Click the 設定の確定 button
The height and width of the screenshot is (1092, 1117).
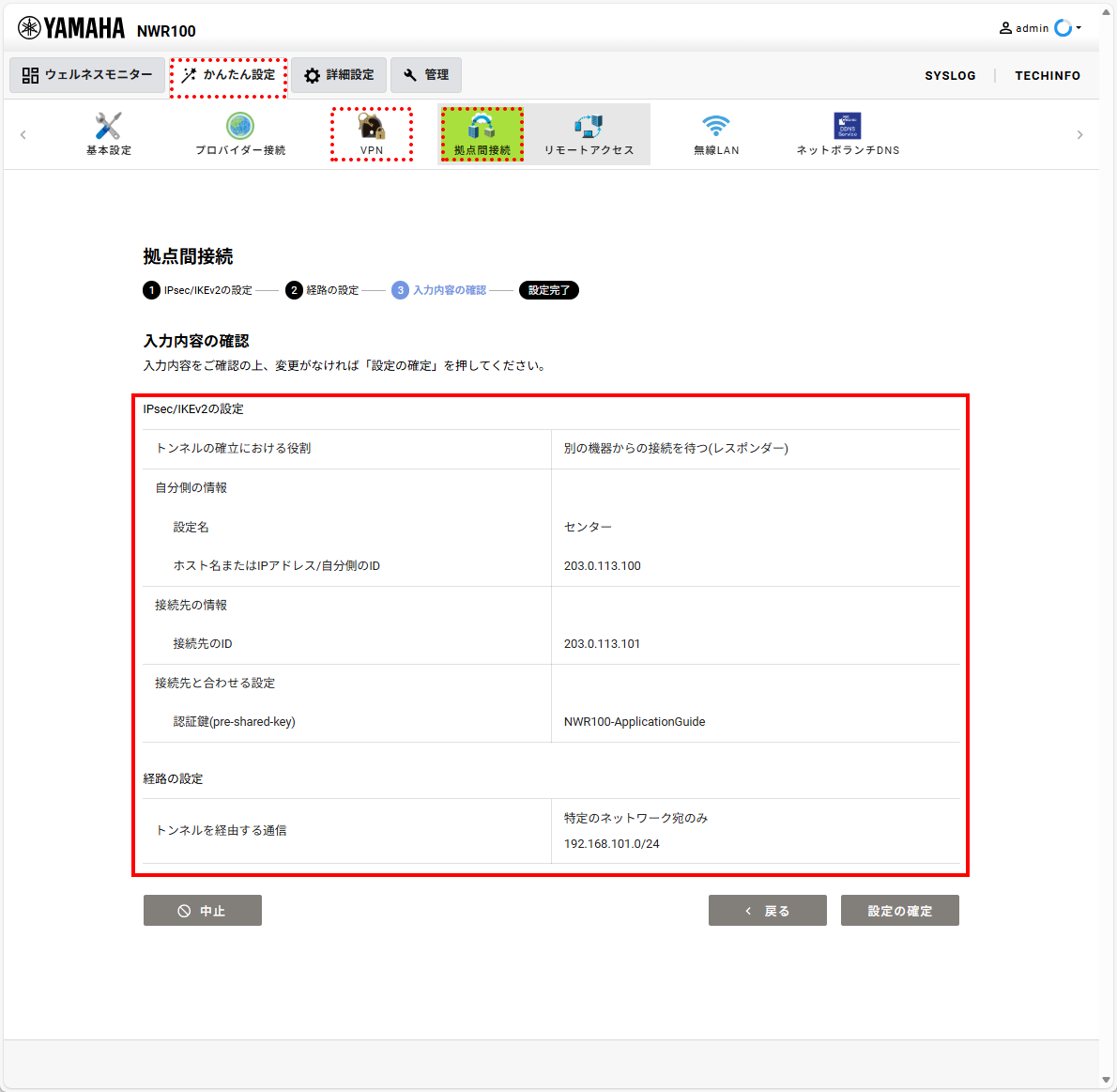(x=900, y=910)
